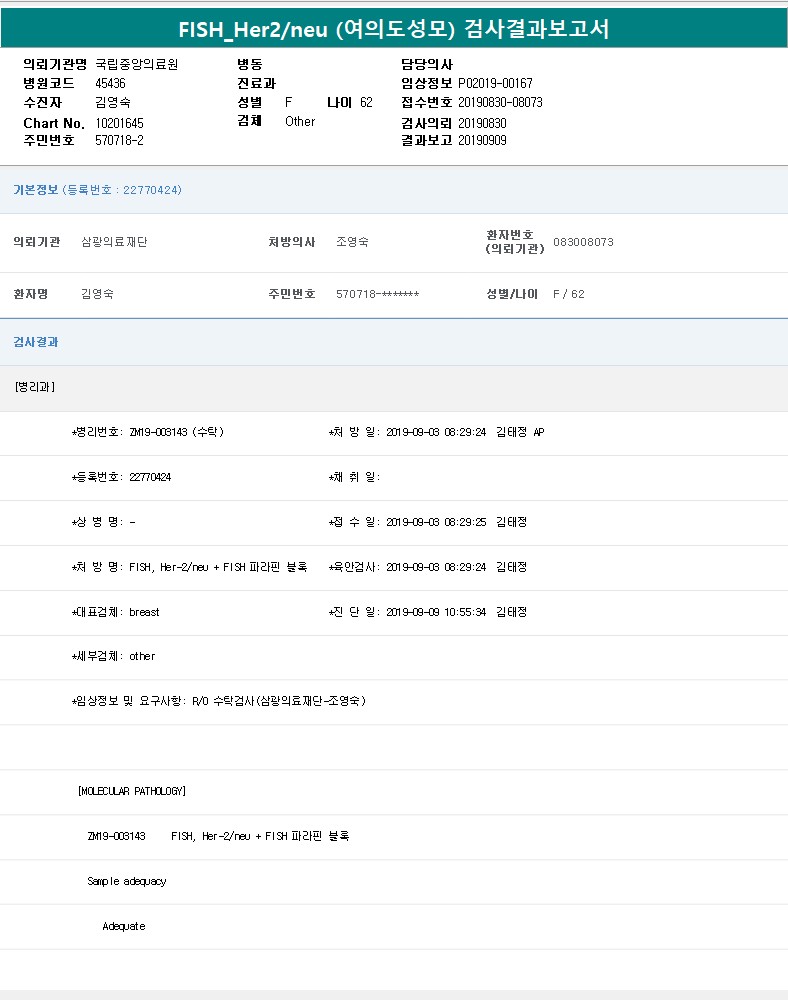Click the prescribing doctor name '조영숙'
The height and width of the screenshot is (1000, 788).
pyautogui.click(x=353, y=242)
